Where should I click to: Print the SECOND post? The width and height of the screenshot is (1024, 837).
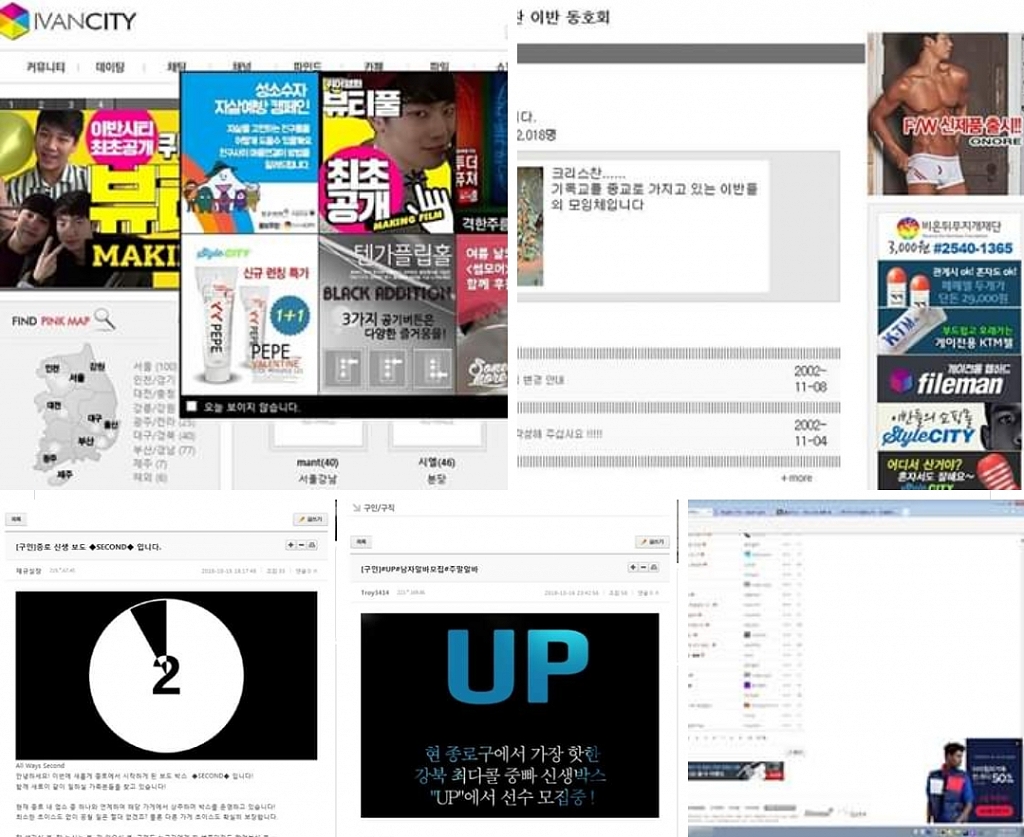(x=312, y=545)
